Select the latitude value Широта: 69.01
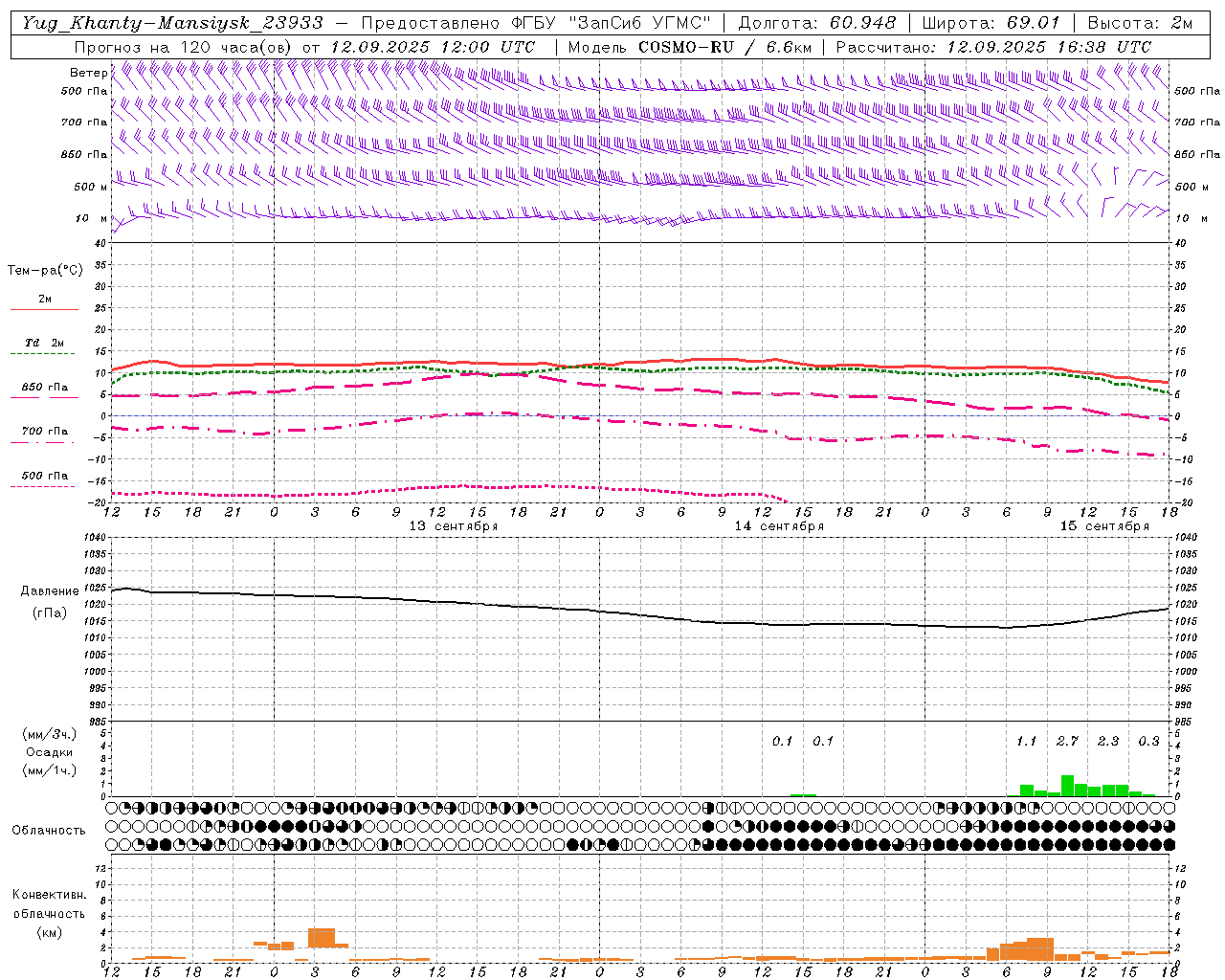Screen dimensions: 1225x980 pyautogui.click(x=993, y=22)
